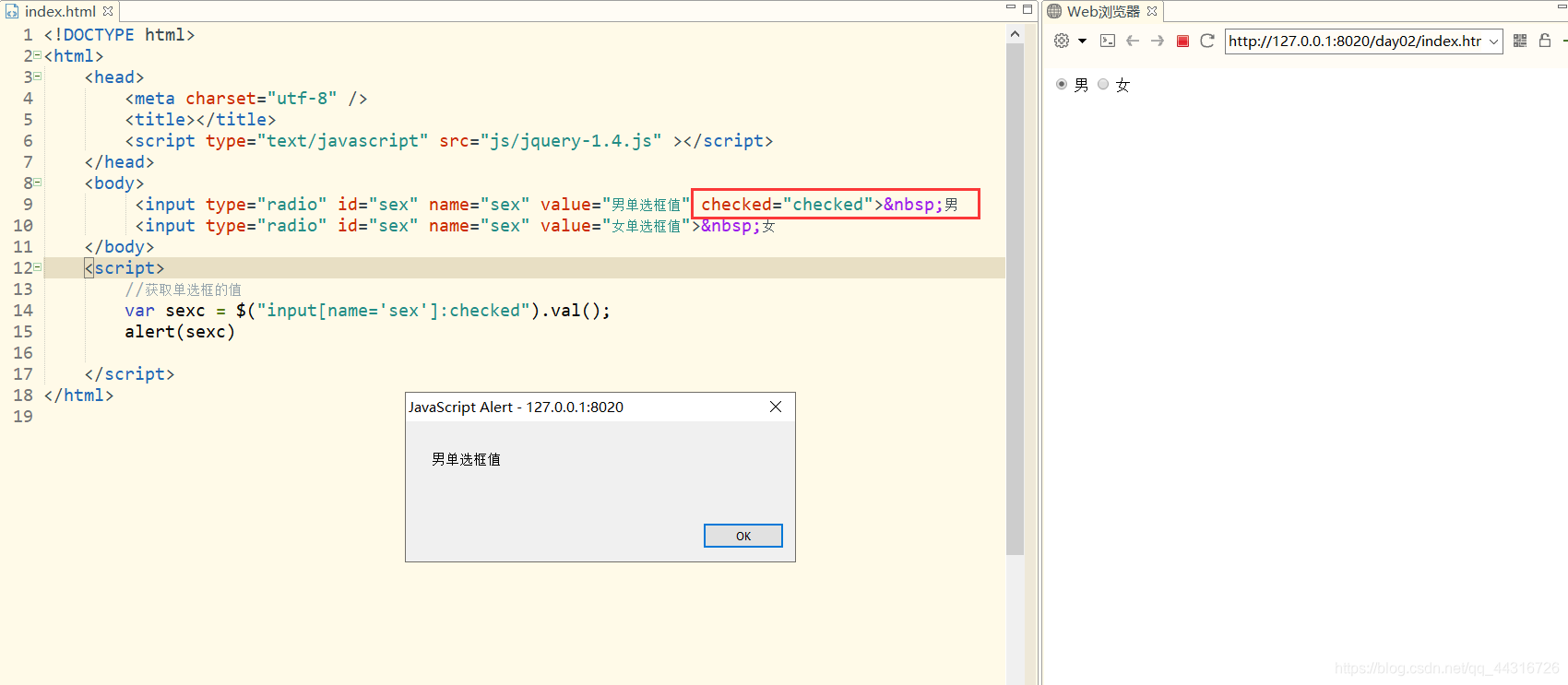Collapse the body tag fold on line 8
The image size is (1568, 685).
pyautogui.click(x=37, y=183)
